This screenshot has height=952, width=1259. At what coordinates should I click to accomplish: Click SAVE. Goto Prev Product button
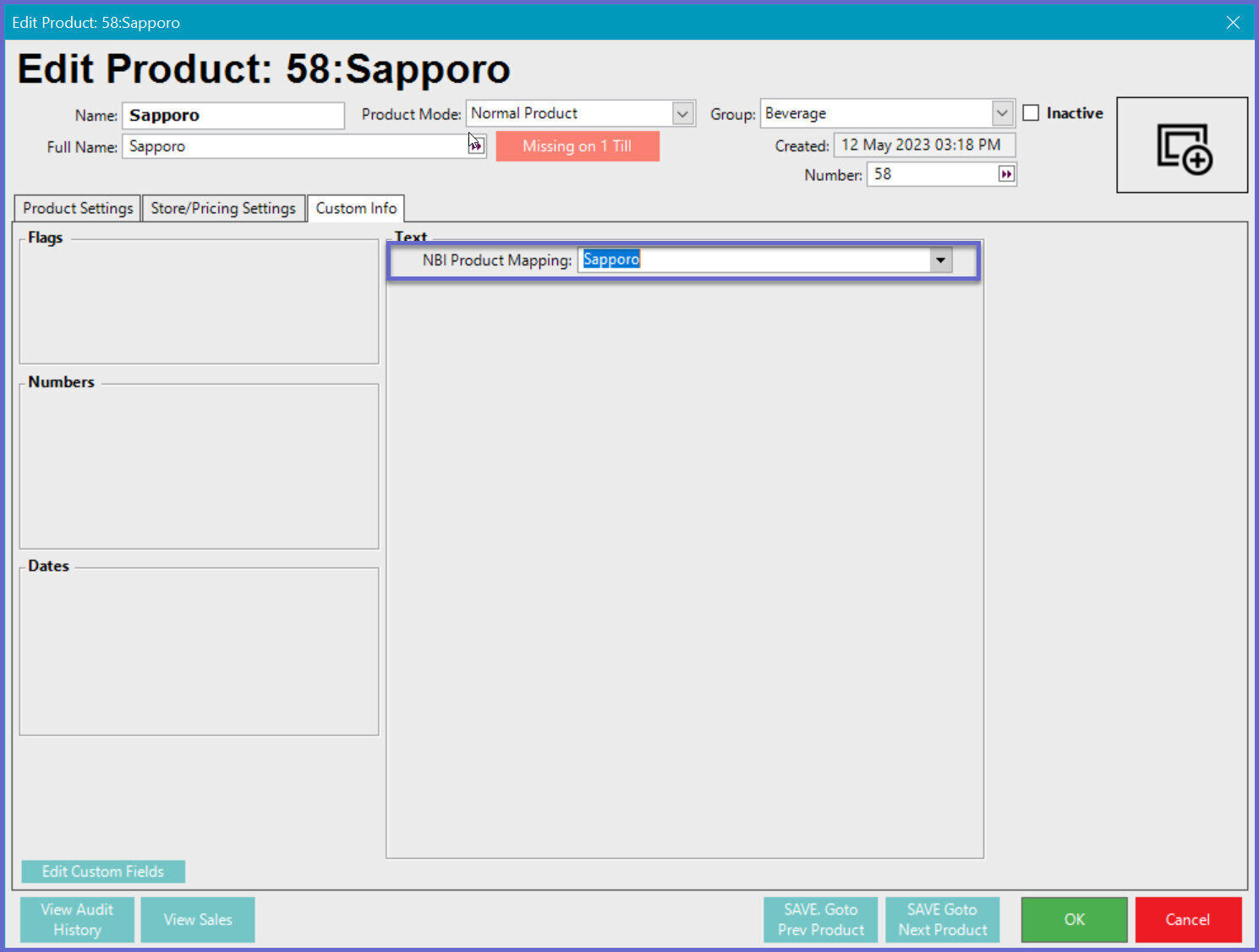[821, 919]
